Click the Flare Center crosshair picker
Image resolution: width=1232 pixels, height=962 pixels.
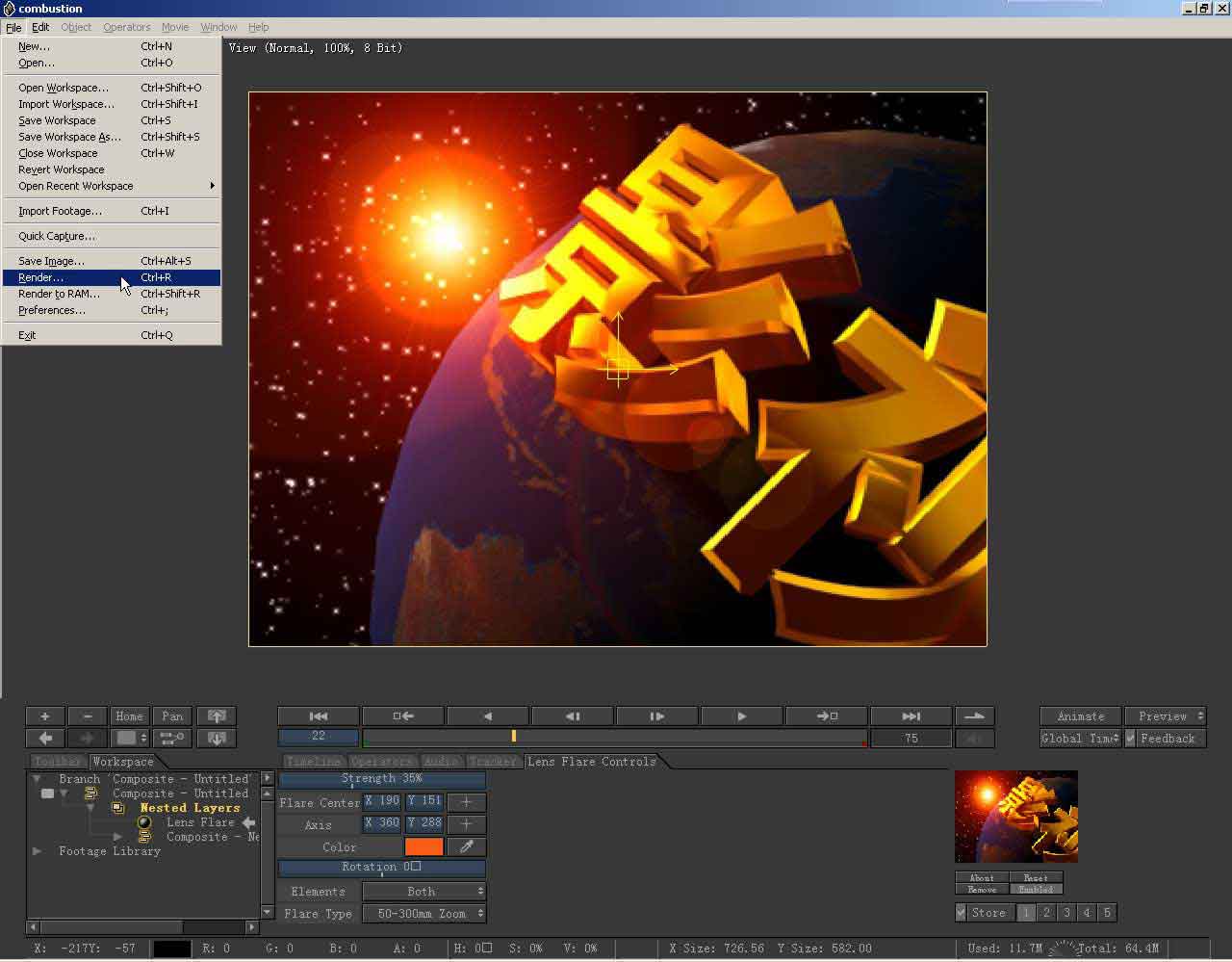467,801
